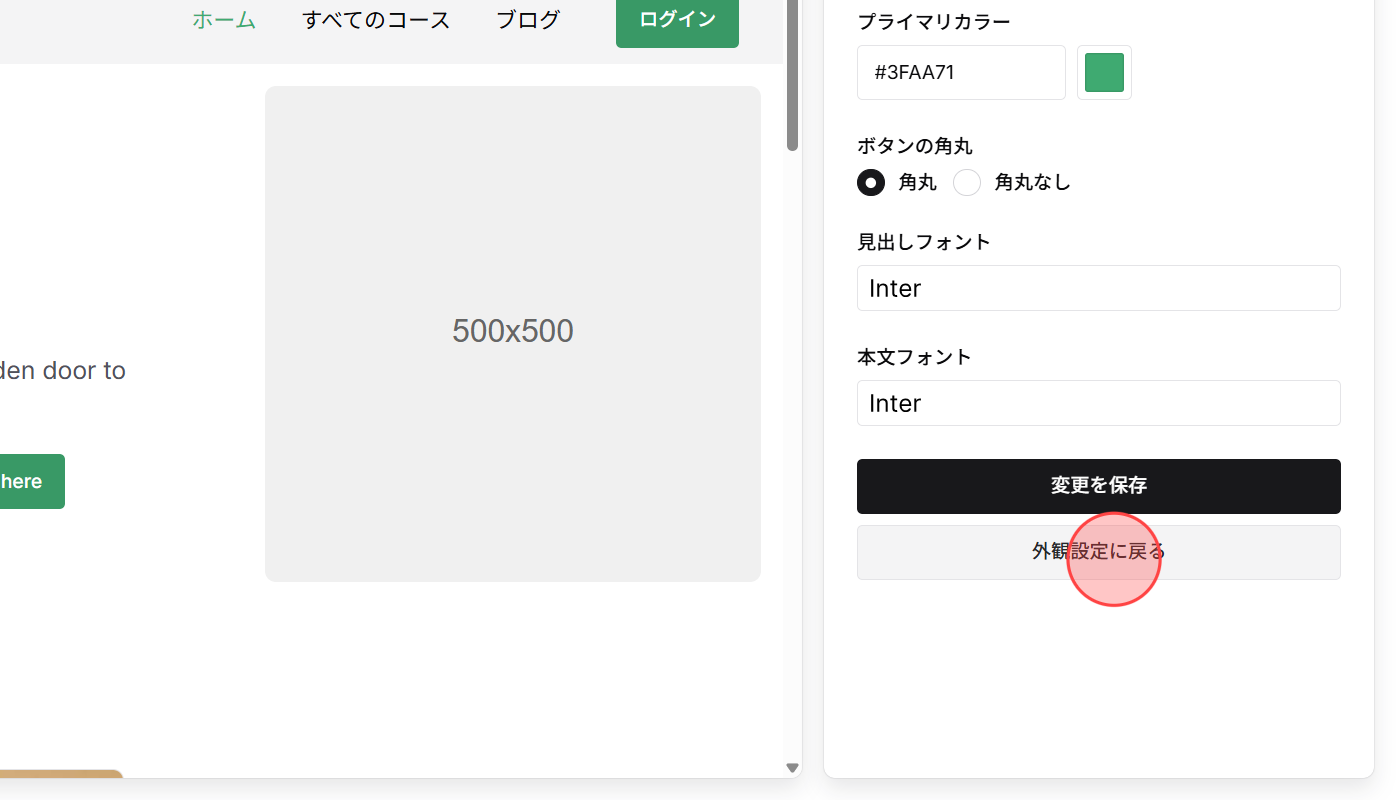Screen dimensions: 1396x800
Task: Open the color picker from the swatch
Action: [x=1104, y=72]
